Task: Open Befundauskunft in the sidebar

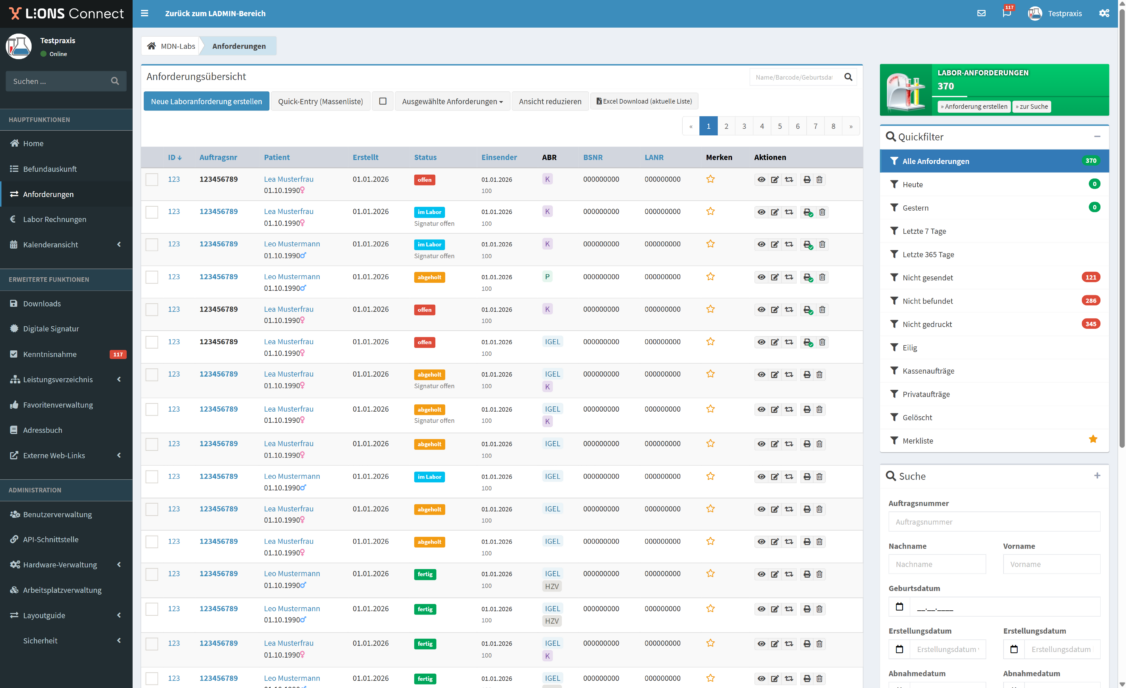Action: tap(50, 169)
